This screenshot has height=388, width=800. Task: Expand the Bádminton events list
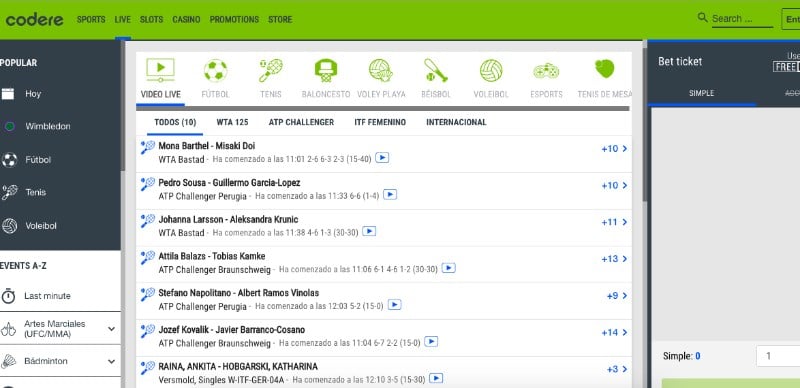pyautogui.click(x=112, y=361)
